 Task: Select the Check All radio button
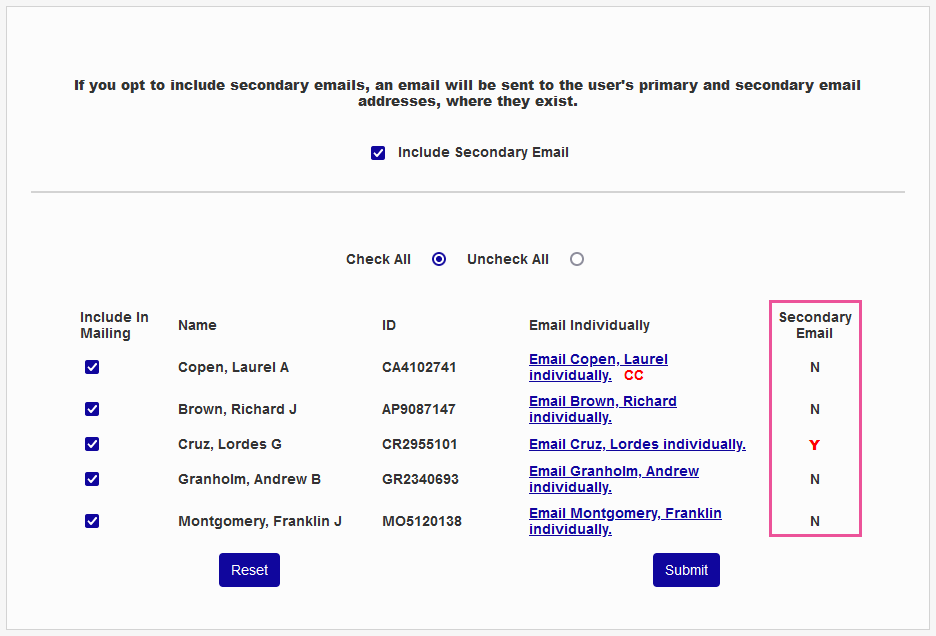[x=439, y=259]
